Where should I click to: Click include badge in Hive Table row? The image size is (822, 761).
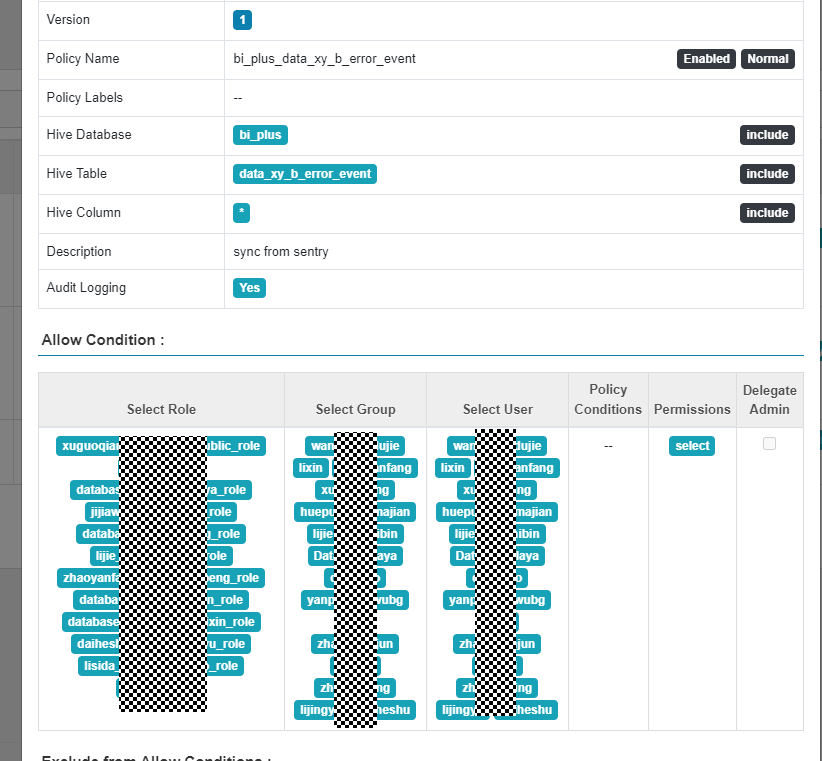coord(767,174)
